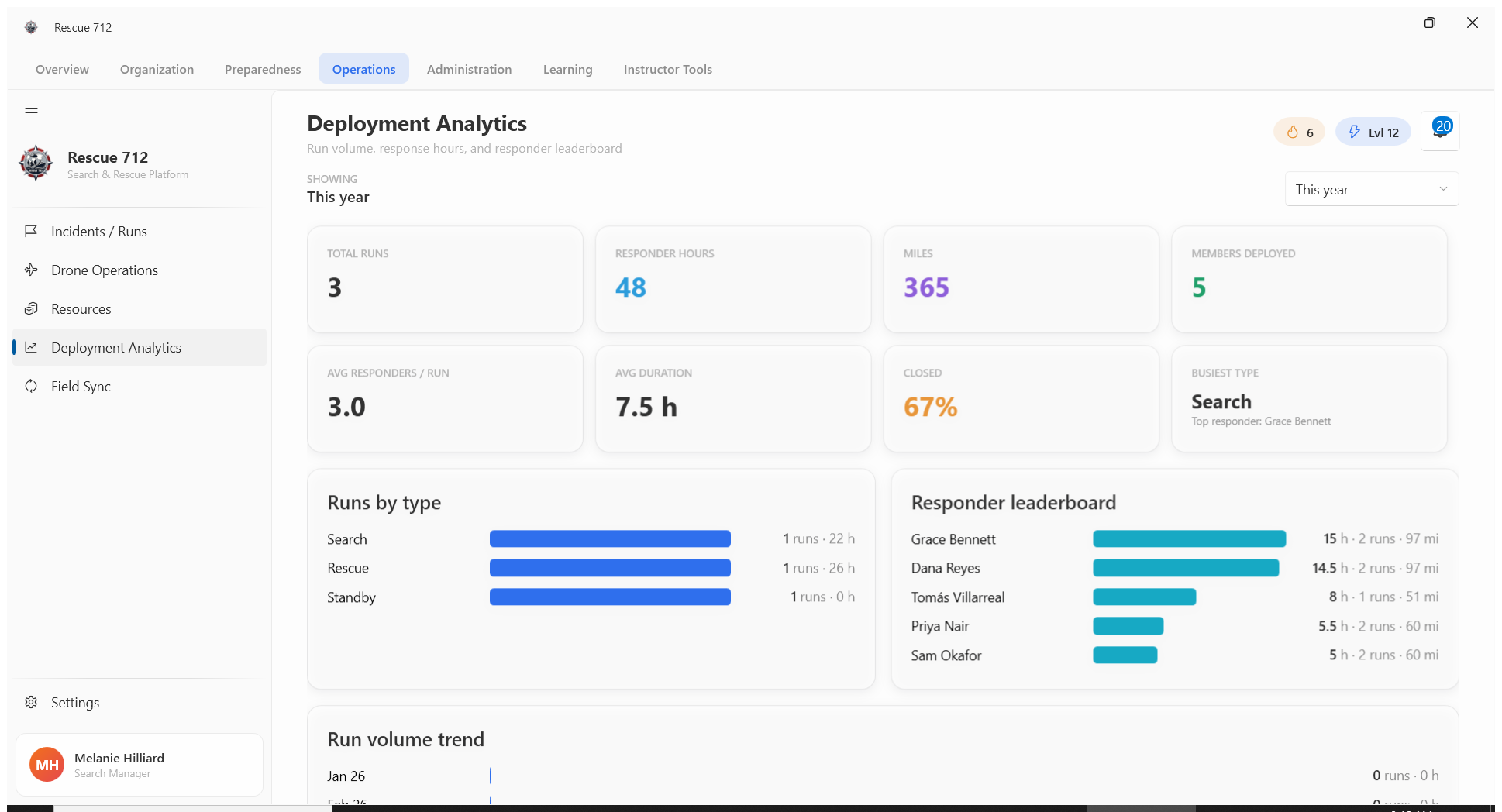The height and width of the screenshot is (812, 1502).
Task: Restore down the Rescue 712 window
Action: [1430, 22]
